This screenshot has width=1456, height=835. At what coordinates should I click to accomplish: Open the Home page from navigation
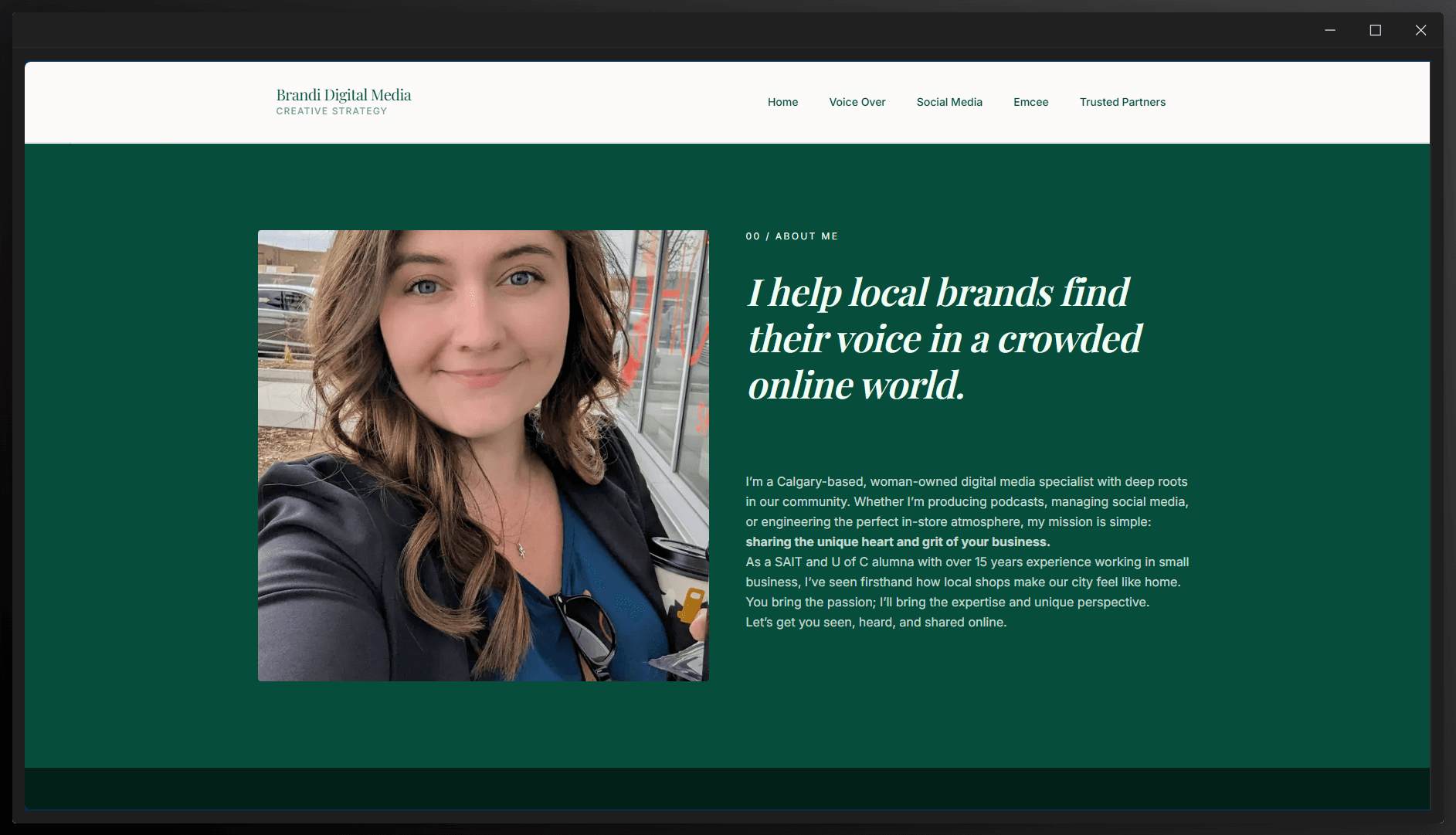(782, 102)
